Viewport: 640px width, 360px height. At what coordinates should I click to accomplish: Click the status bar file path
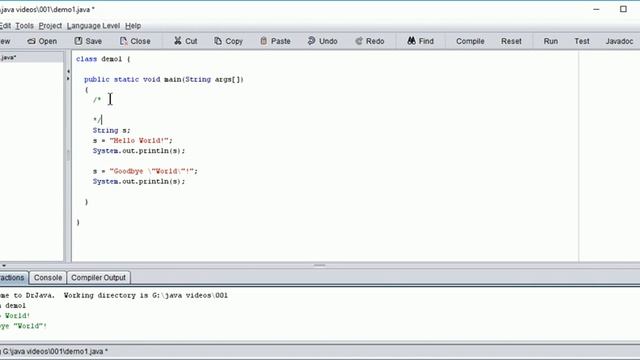point(55,351)
